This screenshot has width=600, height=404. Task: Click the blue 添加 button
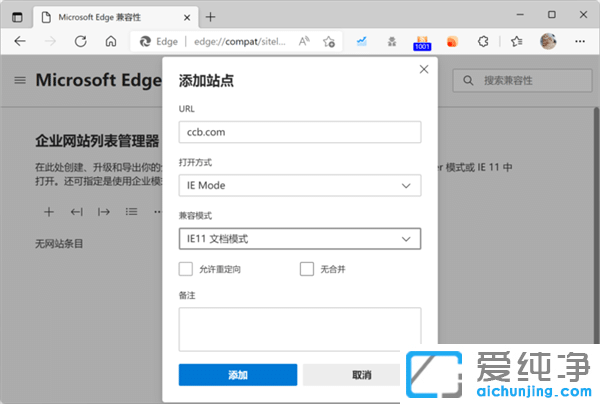[238, 375]
